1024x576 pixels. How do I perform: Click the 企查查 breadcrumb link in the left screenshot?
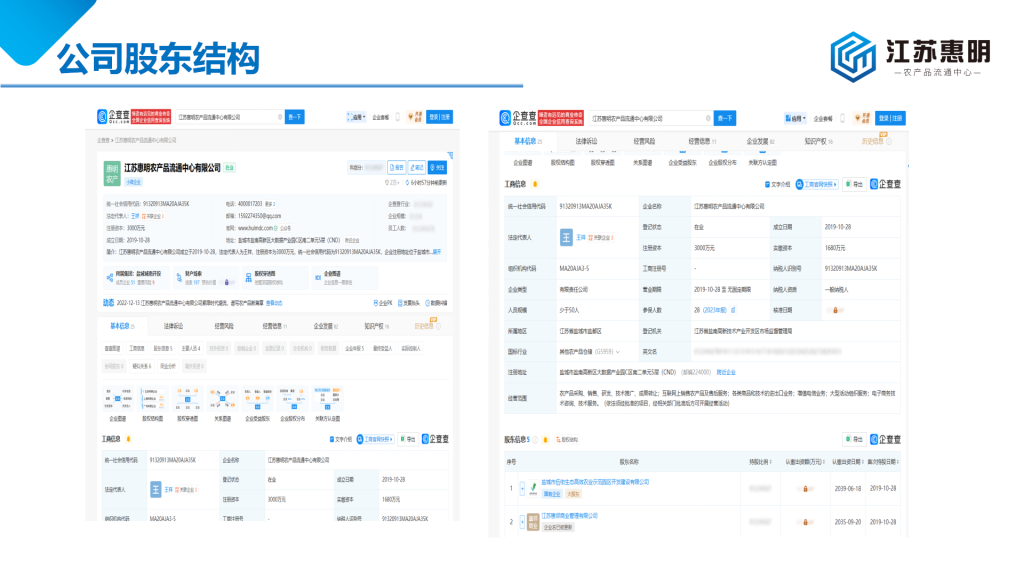[x=103, y=140]
